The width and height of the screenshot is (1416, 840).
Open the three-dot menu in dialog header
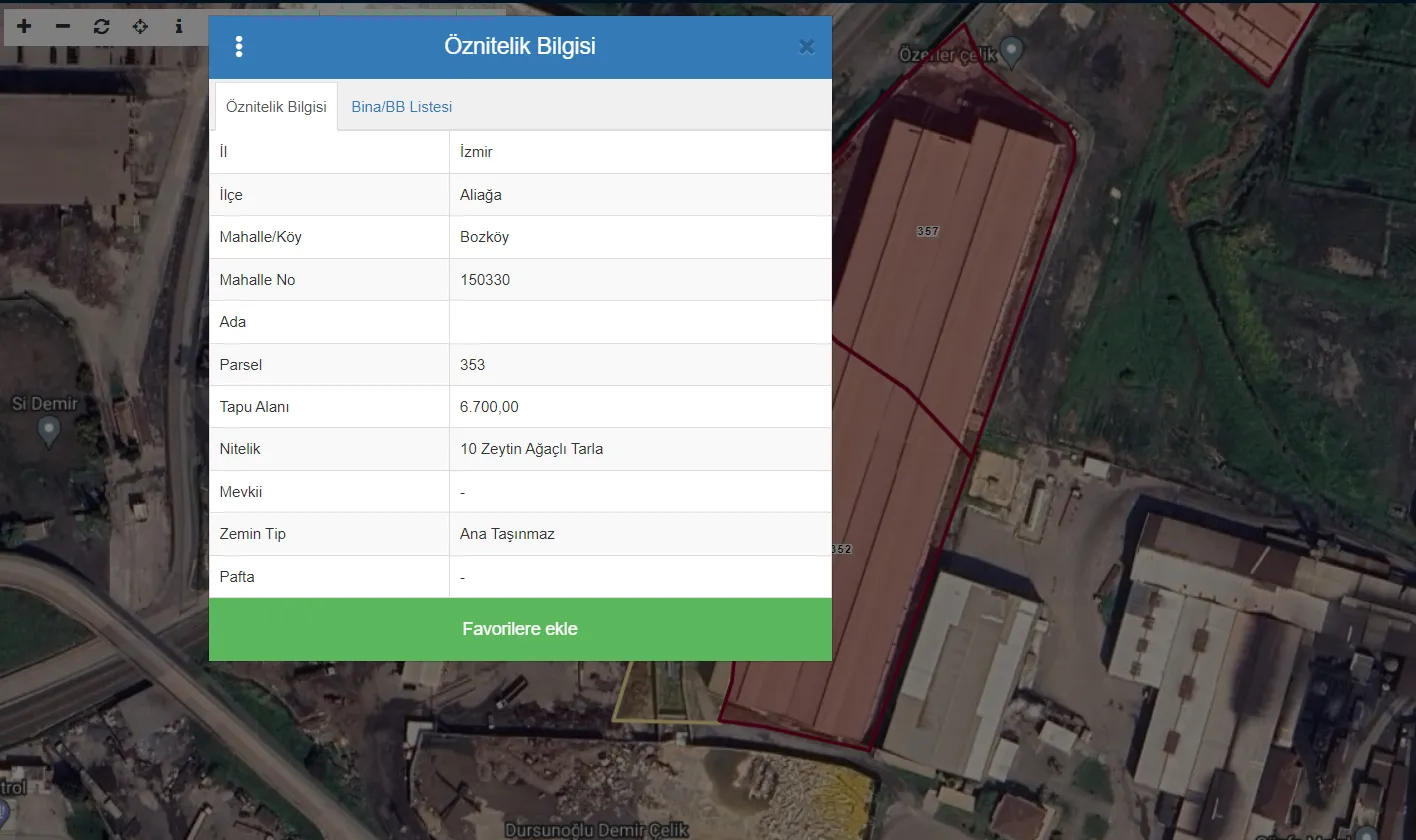(238, 46)
